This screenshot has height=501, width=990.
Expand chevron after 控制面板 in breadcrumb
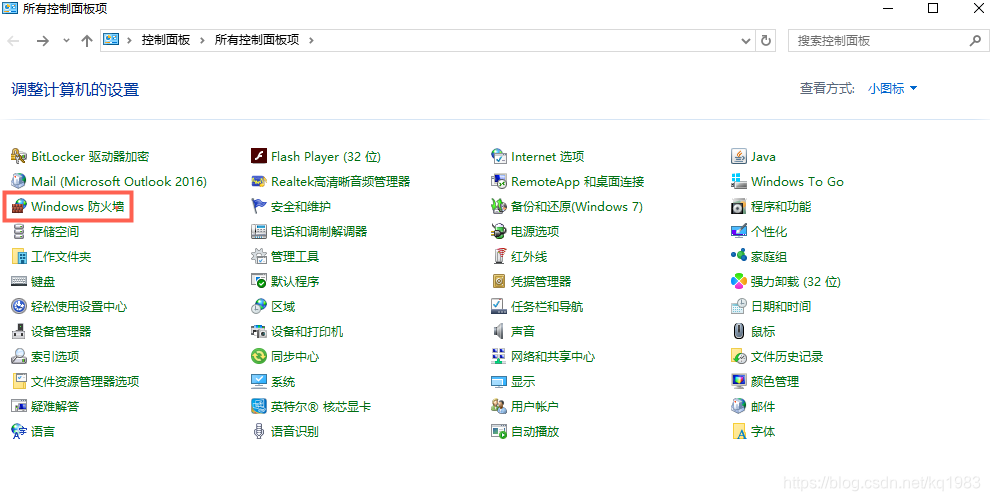click(x=203, y=40)
